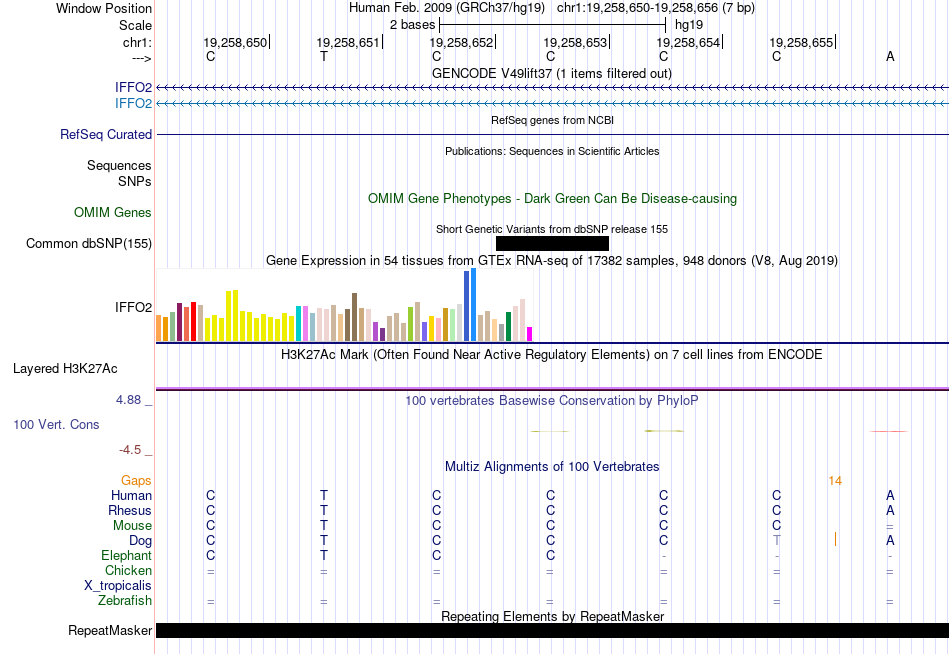Open the IFFO2 label beside GTEx bar chart
The height and width of the screenshot is (654, 950).
[x=133, y=307]
